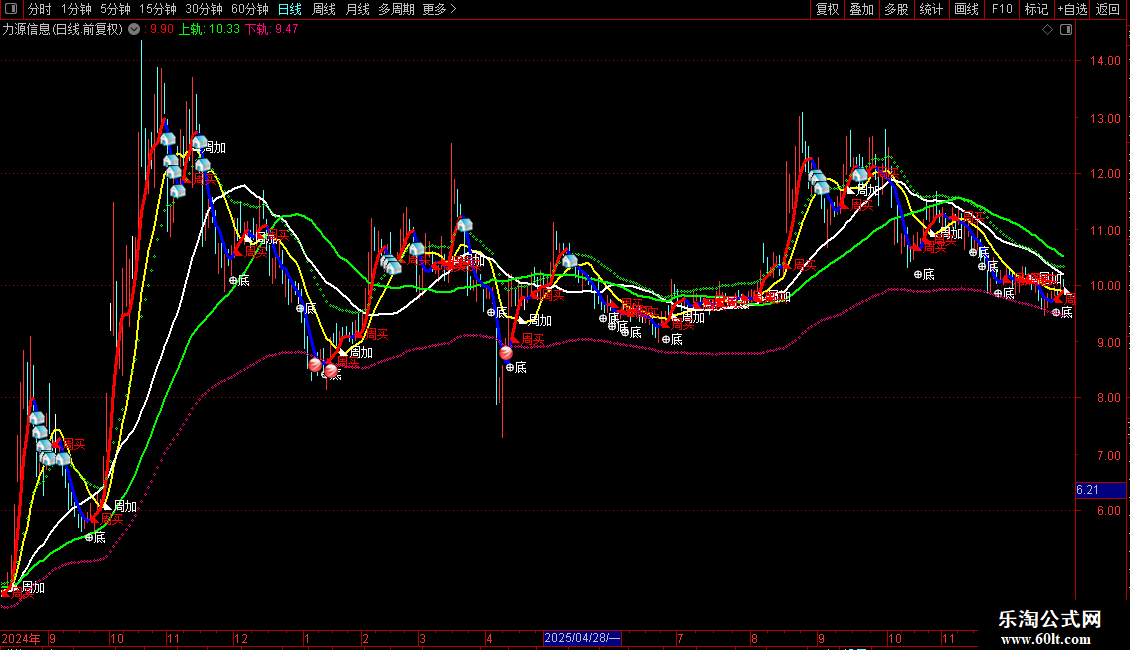
Task: Select the 日线 daily tab
Action: [290, 9]
